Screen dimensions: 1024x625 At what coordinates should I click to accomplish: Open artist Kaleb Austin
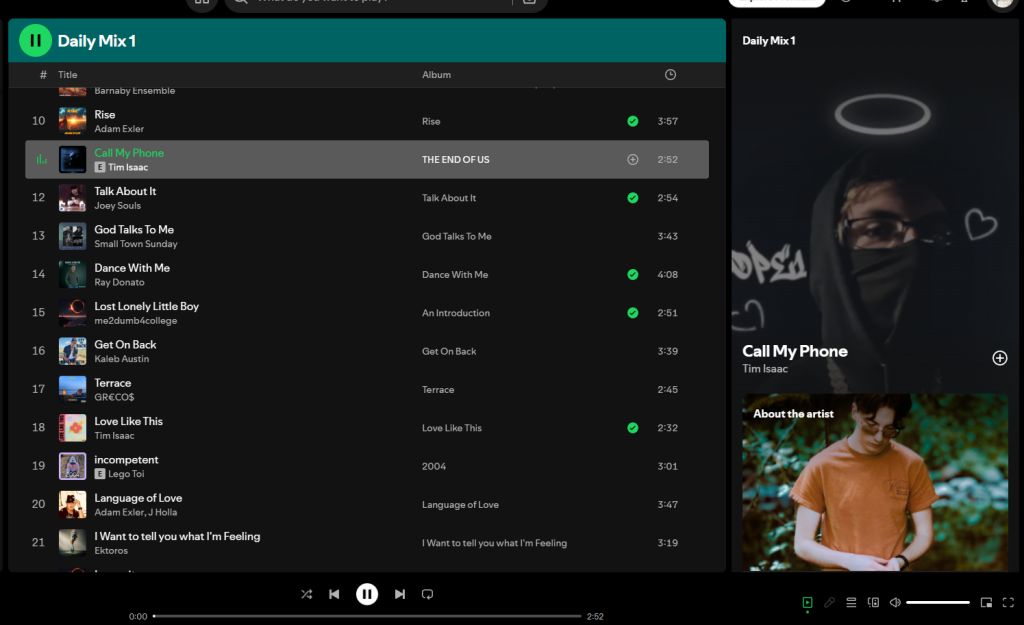tap(121, 359)
